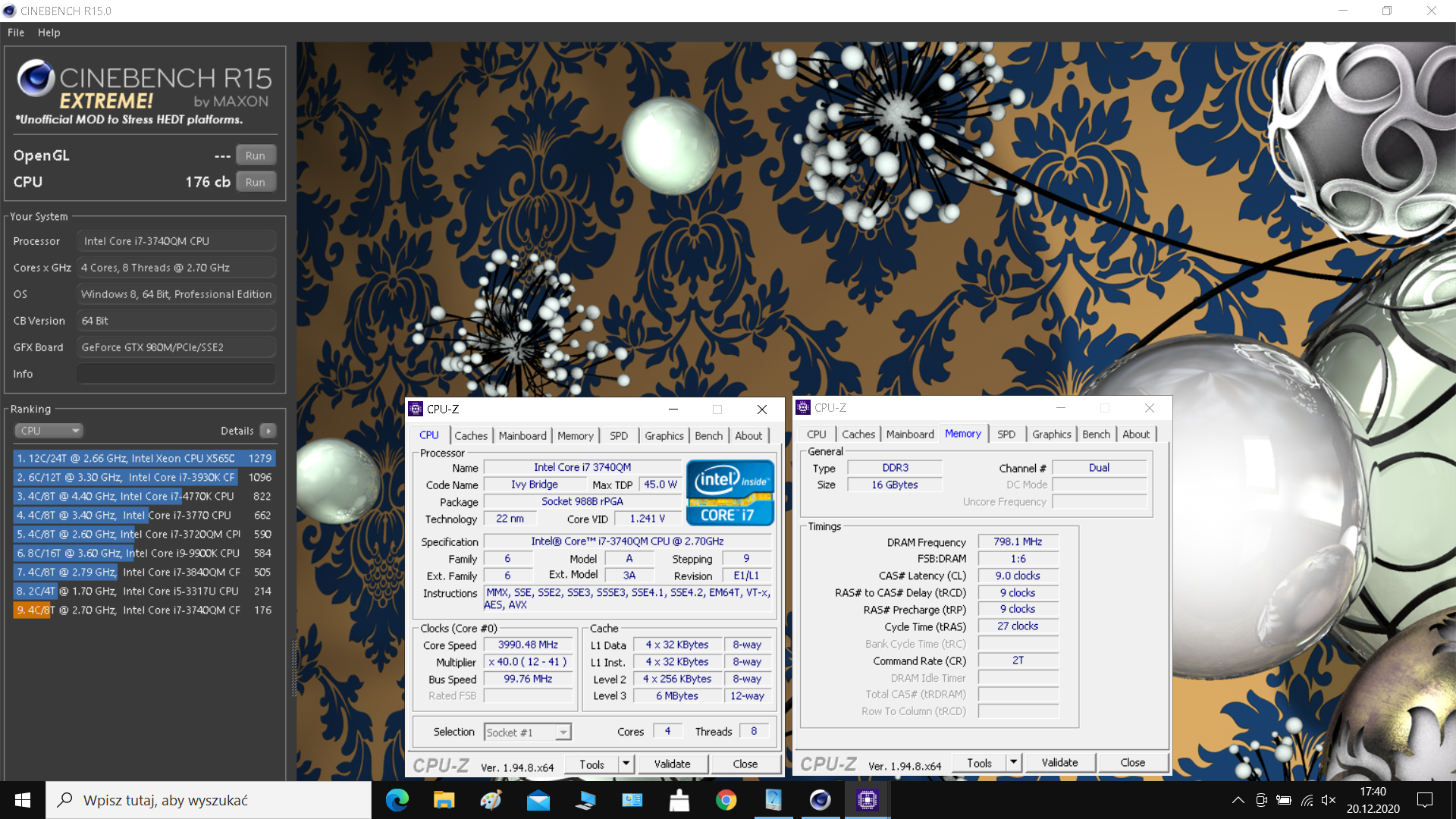Run the OpenGL benchmark

pyautogui.click(x=256, y=155)
